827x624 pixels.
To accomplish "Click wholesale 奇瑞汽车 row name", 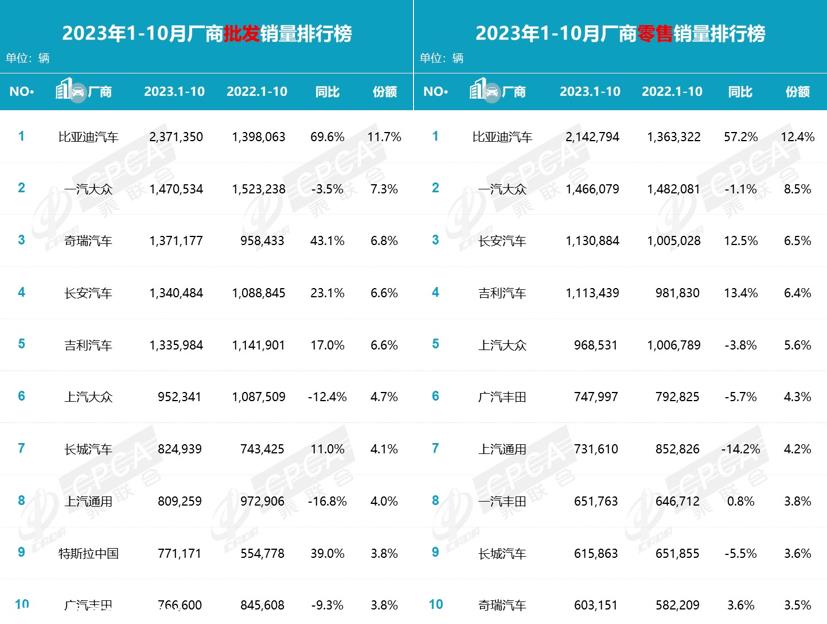I will (x=88, y=241).
